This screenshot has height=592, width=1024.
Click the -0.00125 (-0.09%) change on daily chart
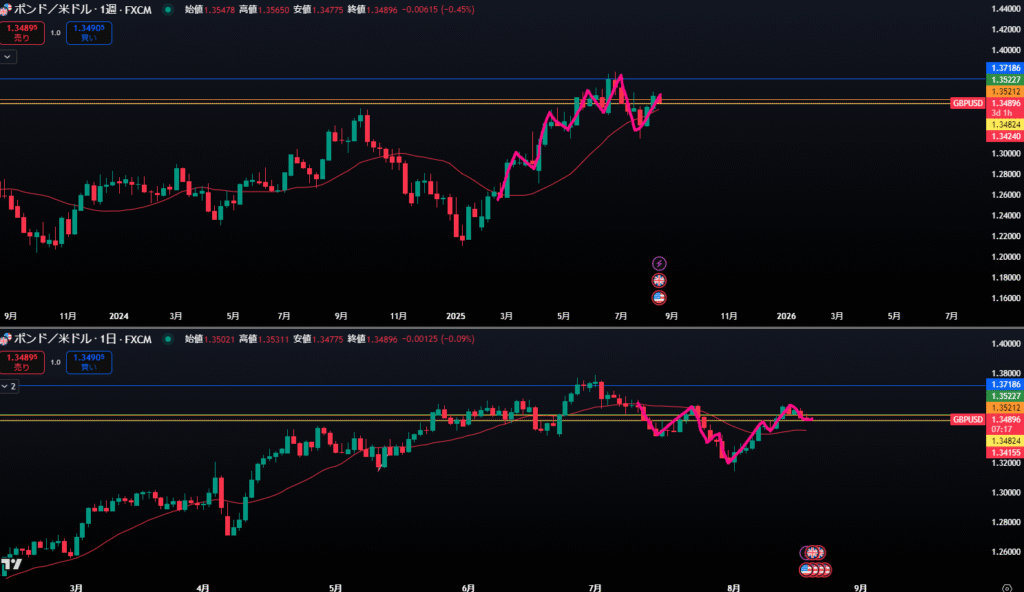tap(438, 339)
